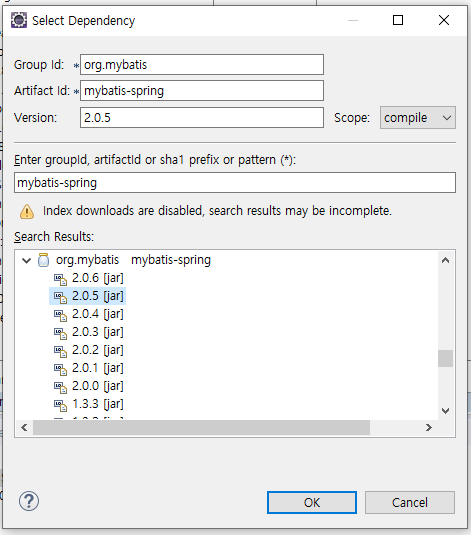
Task: Click the file icon next to 2.0.0 [jar]
Action: 60,387
